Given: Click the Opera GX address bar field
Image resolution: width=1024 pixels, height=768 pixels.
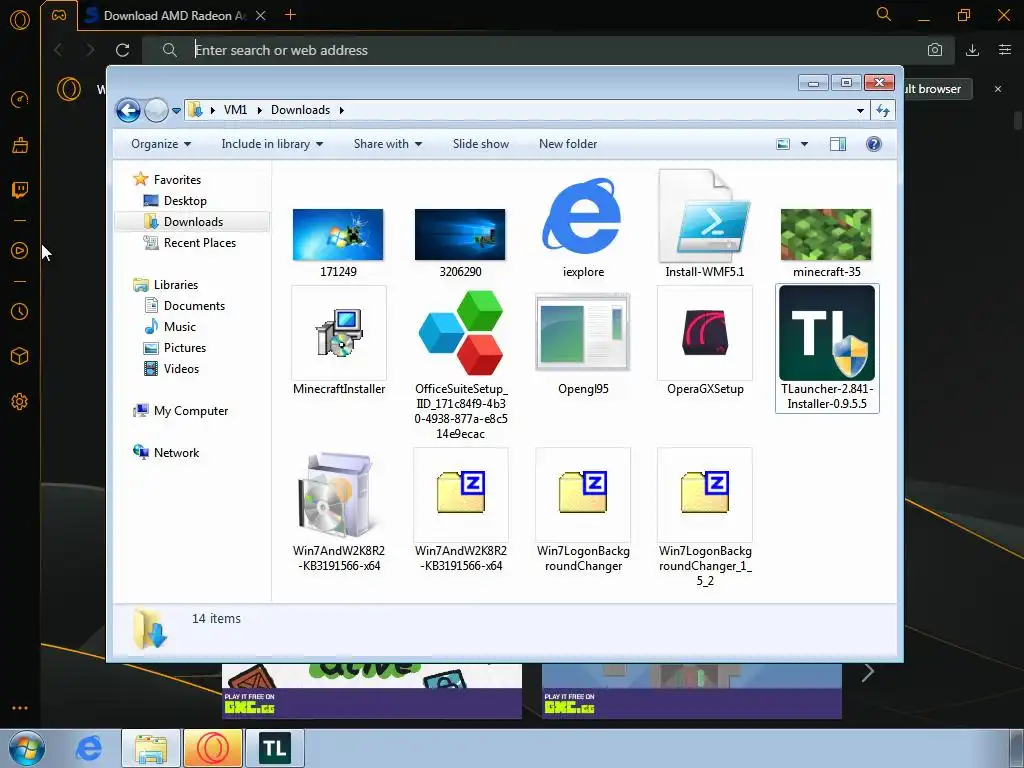Looking at the screenshot, I should 549,50.
